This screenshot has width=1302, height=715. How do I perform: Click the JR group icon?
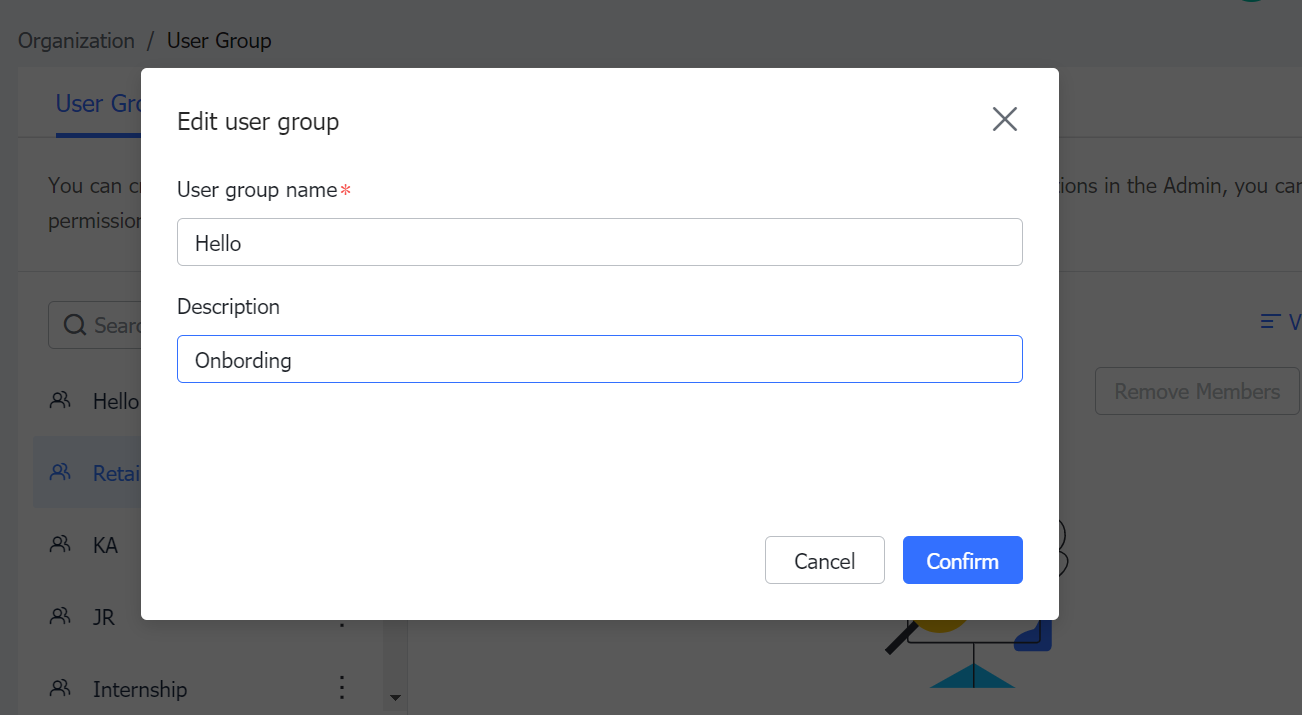click(61, 616)
